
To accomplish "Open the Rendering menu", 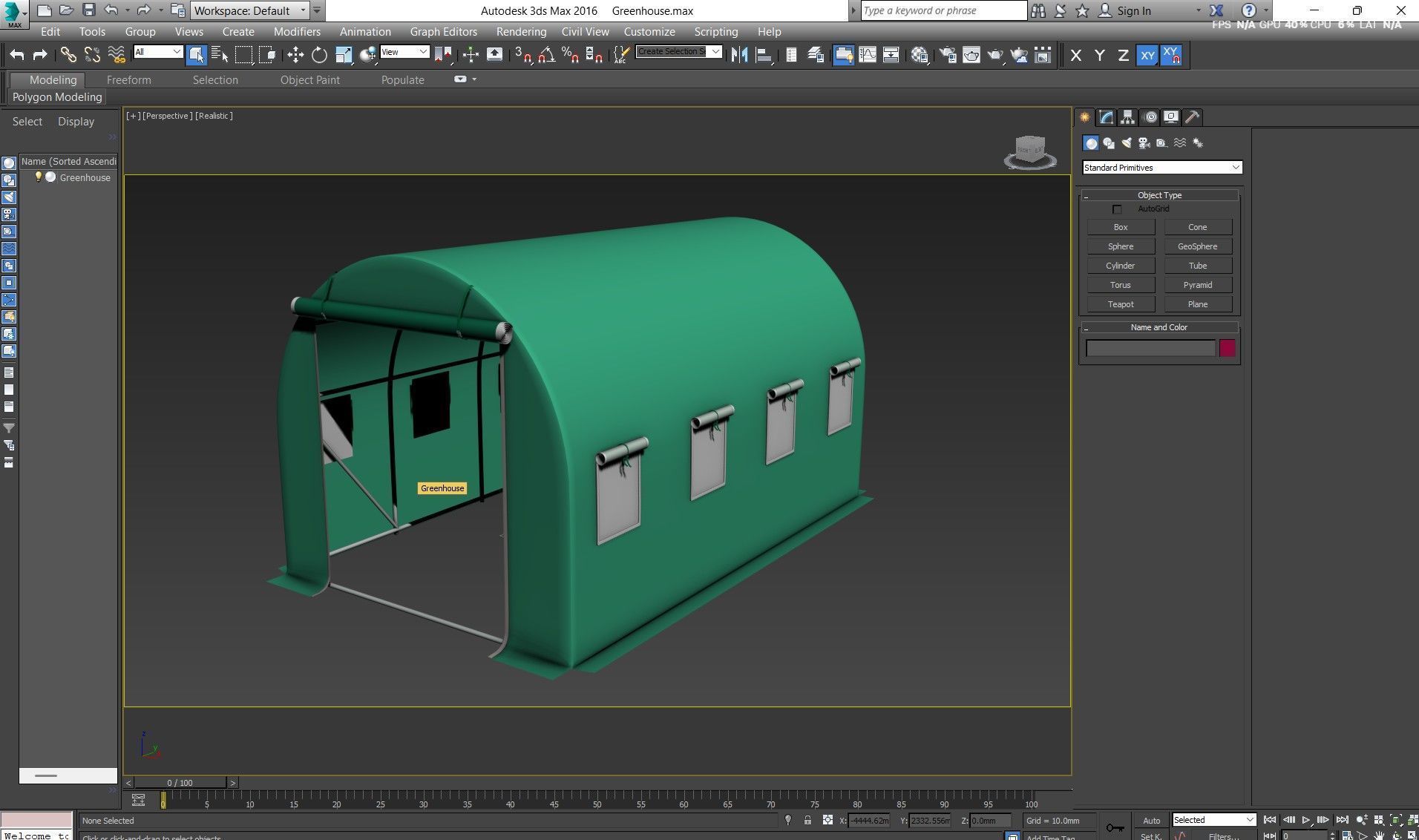I will pos(521,32).
